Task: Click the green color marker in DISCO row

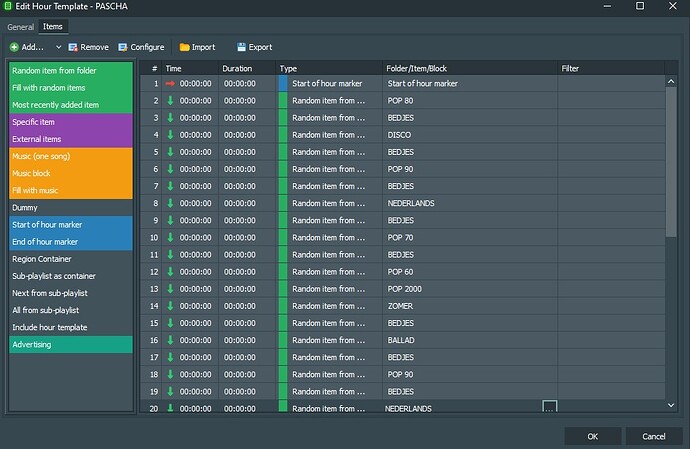Action: click(283, 135)
